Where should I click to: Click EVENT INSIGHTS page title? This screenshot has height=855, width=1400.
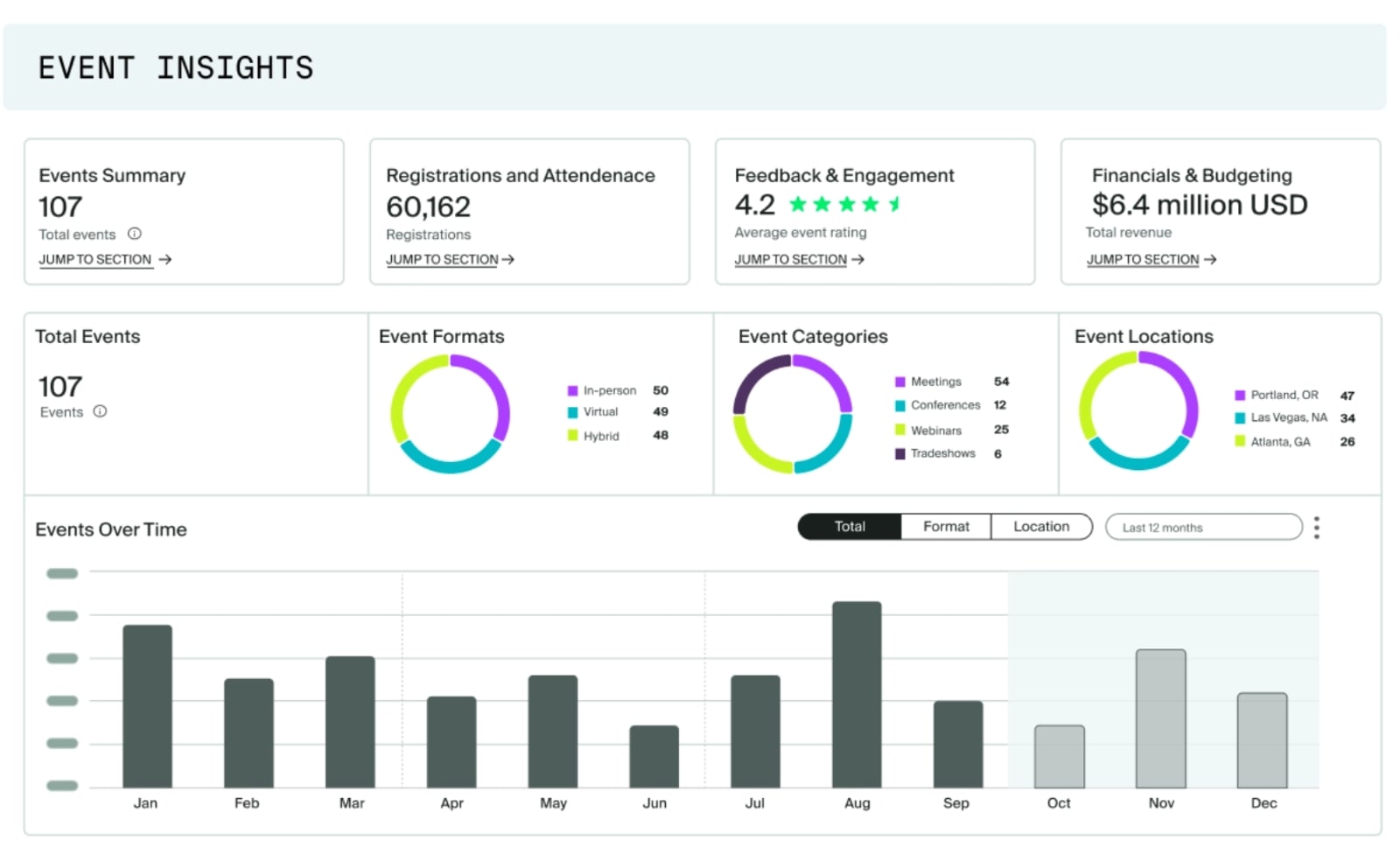click(176, 68)
